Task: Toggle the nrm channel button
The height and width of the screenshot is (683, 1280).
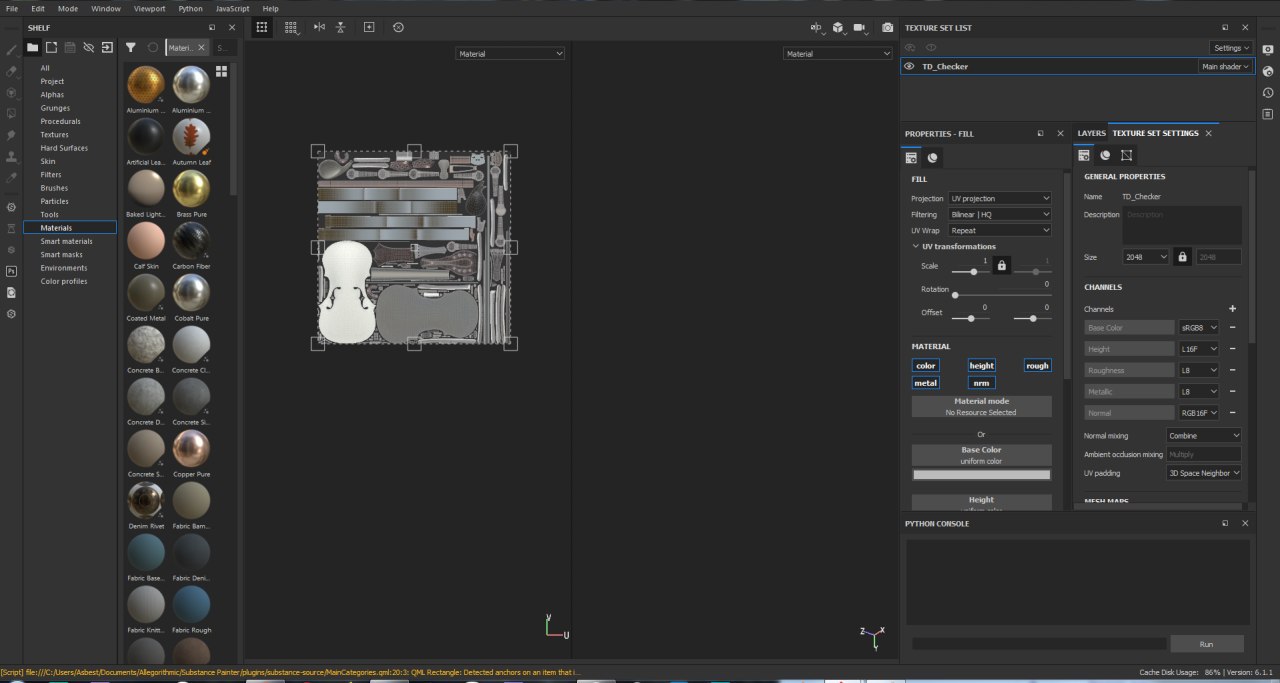Action: 981,382
